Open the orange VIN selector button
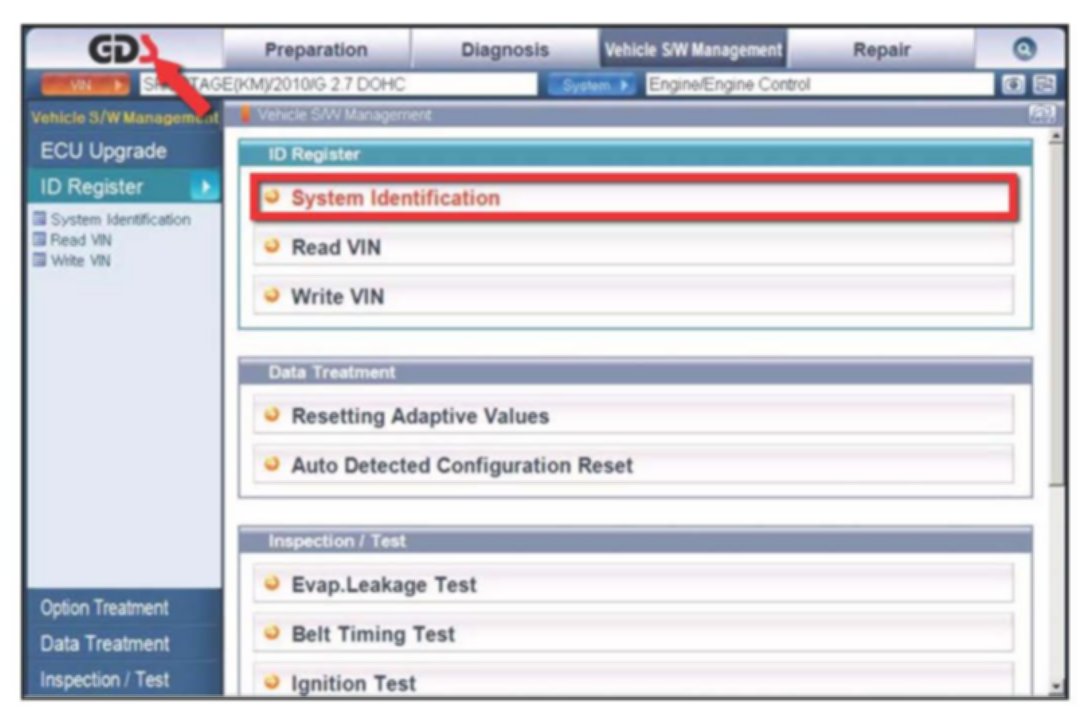 pos(85,85)
